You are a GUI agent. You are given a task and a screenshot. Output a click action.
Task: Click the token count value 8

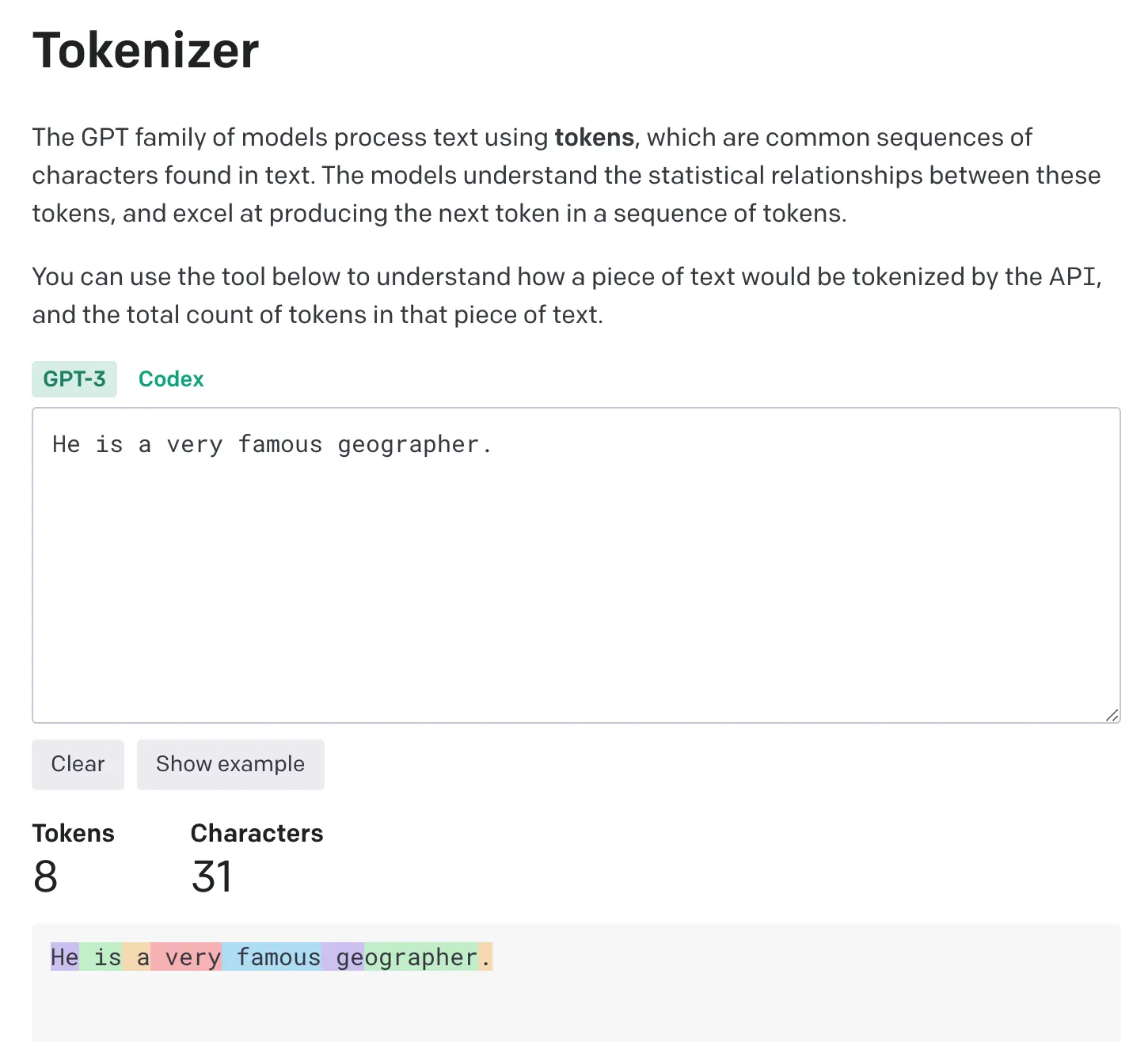[46, 877]
